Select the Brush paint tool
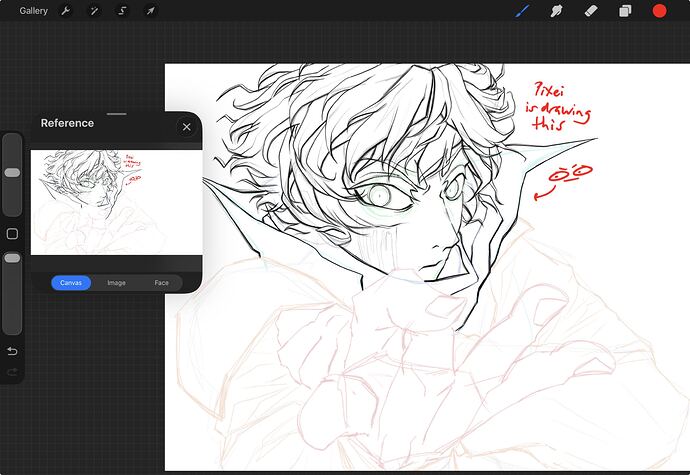This screenshot has width=690, height=475. (x=522, y=11)
